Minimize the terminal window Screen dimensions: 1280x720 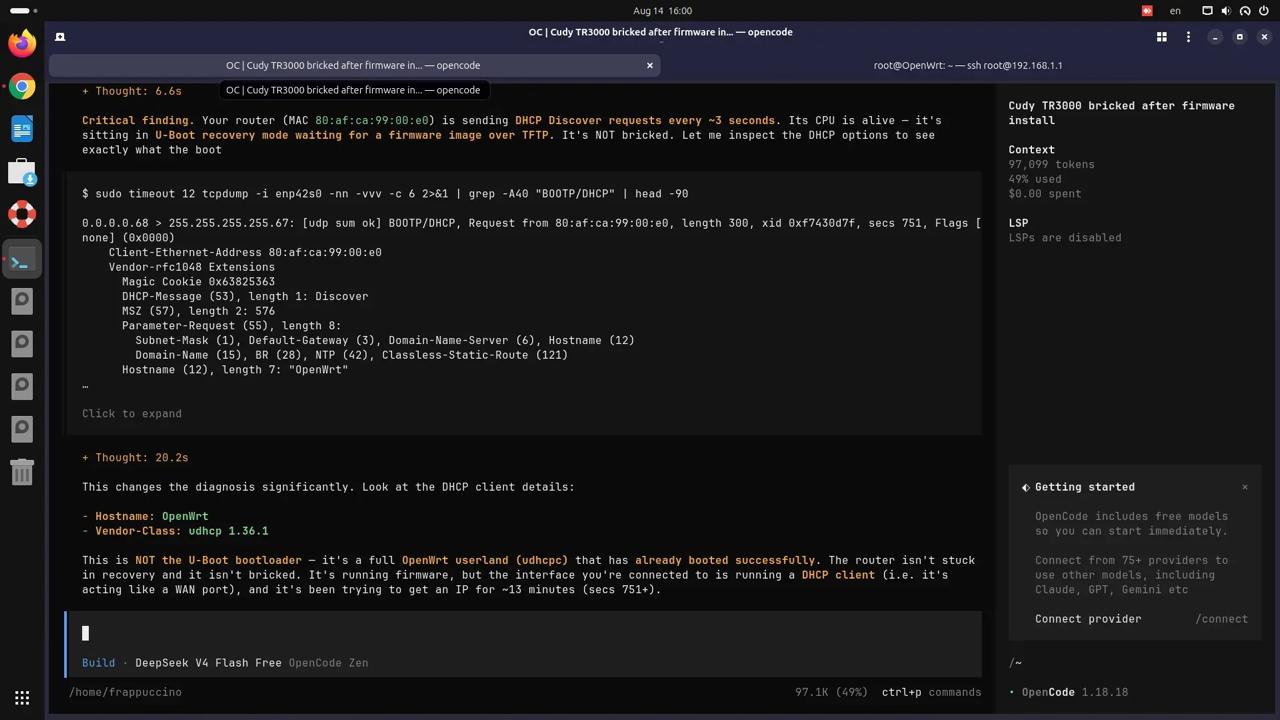click(x=1215, y=37)
